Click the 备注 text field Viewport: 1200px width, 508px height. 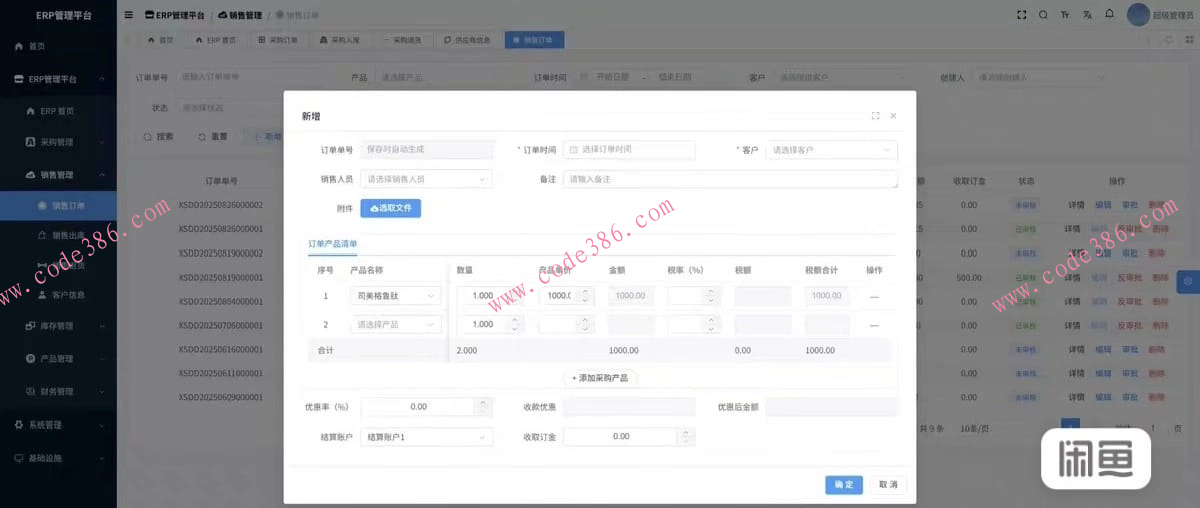(730, 179)
